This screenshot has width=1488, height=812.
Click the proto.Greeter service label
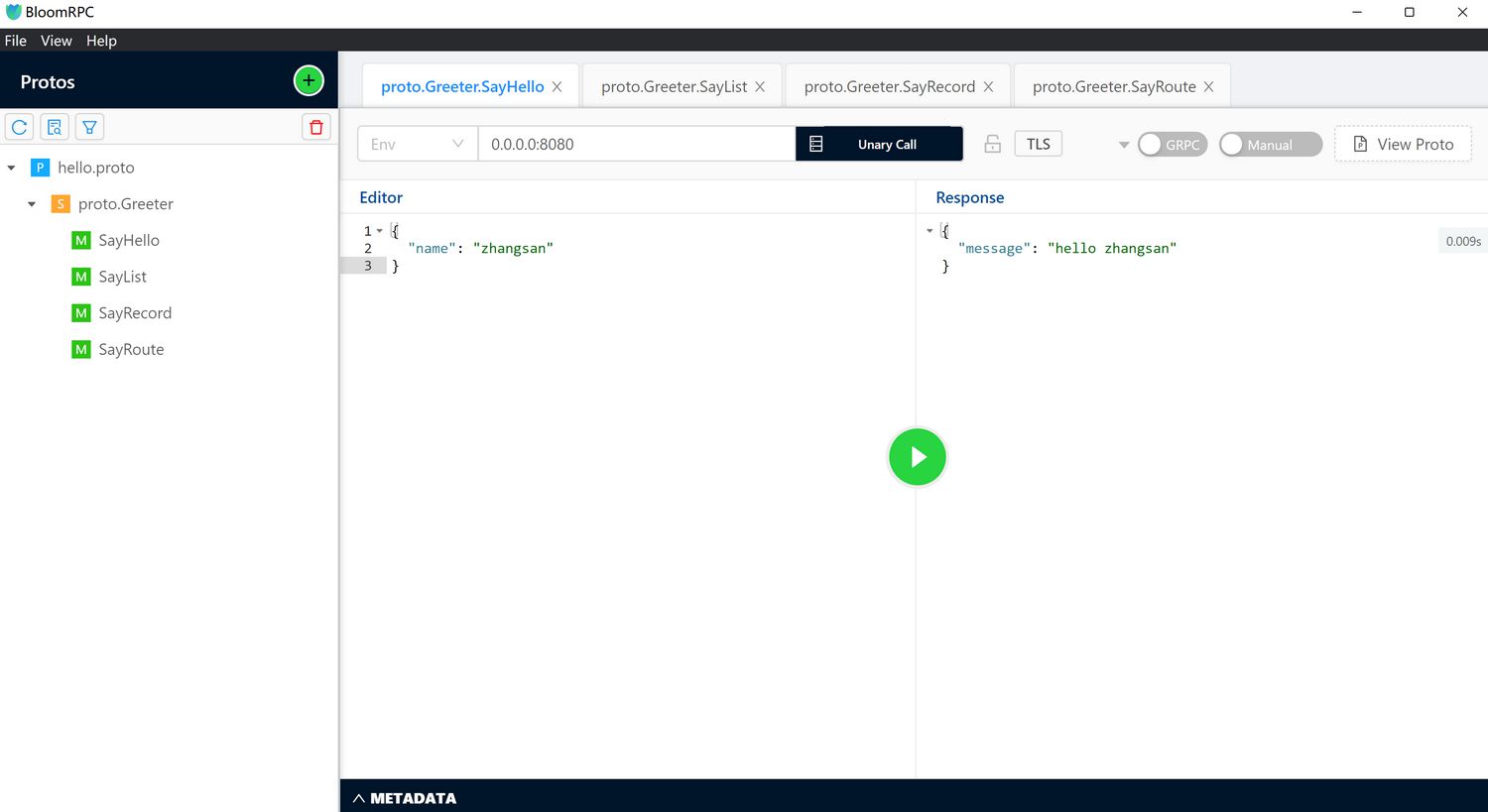click(x=126, y=204)
